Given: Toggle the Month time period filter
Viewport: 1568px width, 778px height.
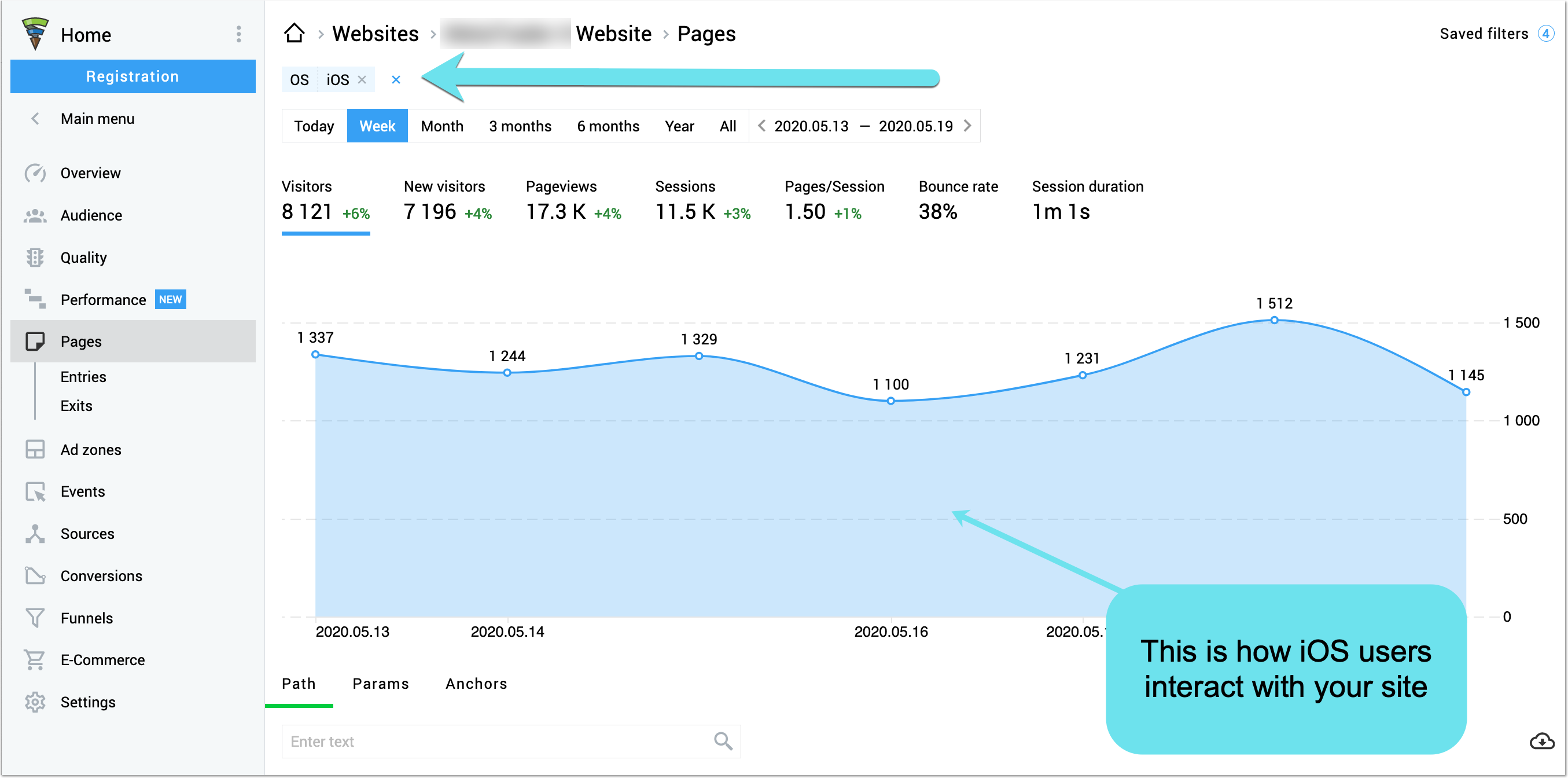Looking at the screenshot, I should [441, 126].
